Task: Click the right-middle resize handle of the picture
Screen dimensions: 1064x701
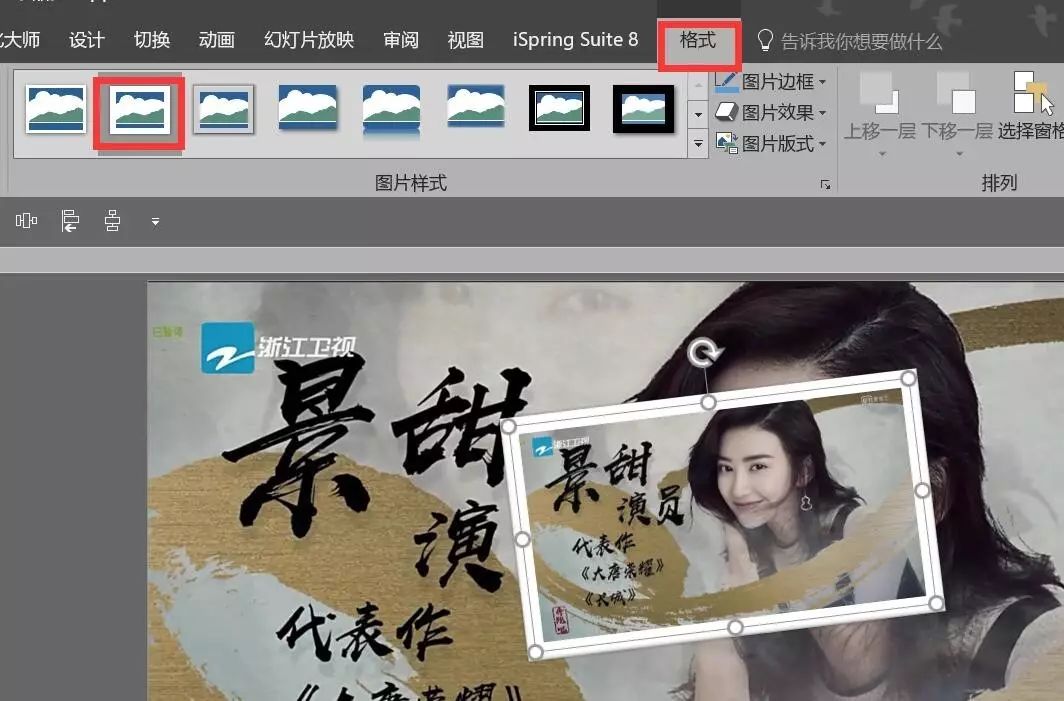Action: (922, 490)
